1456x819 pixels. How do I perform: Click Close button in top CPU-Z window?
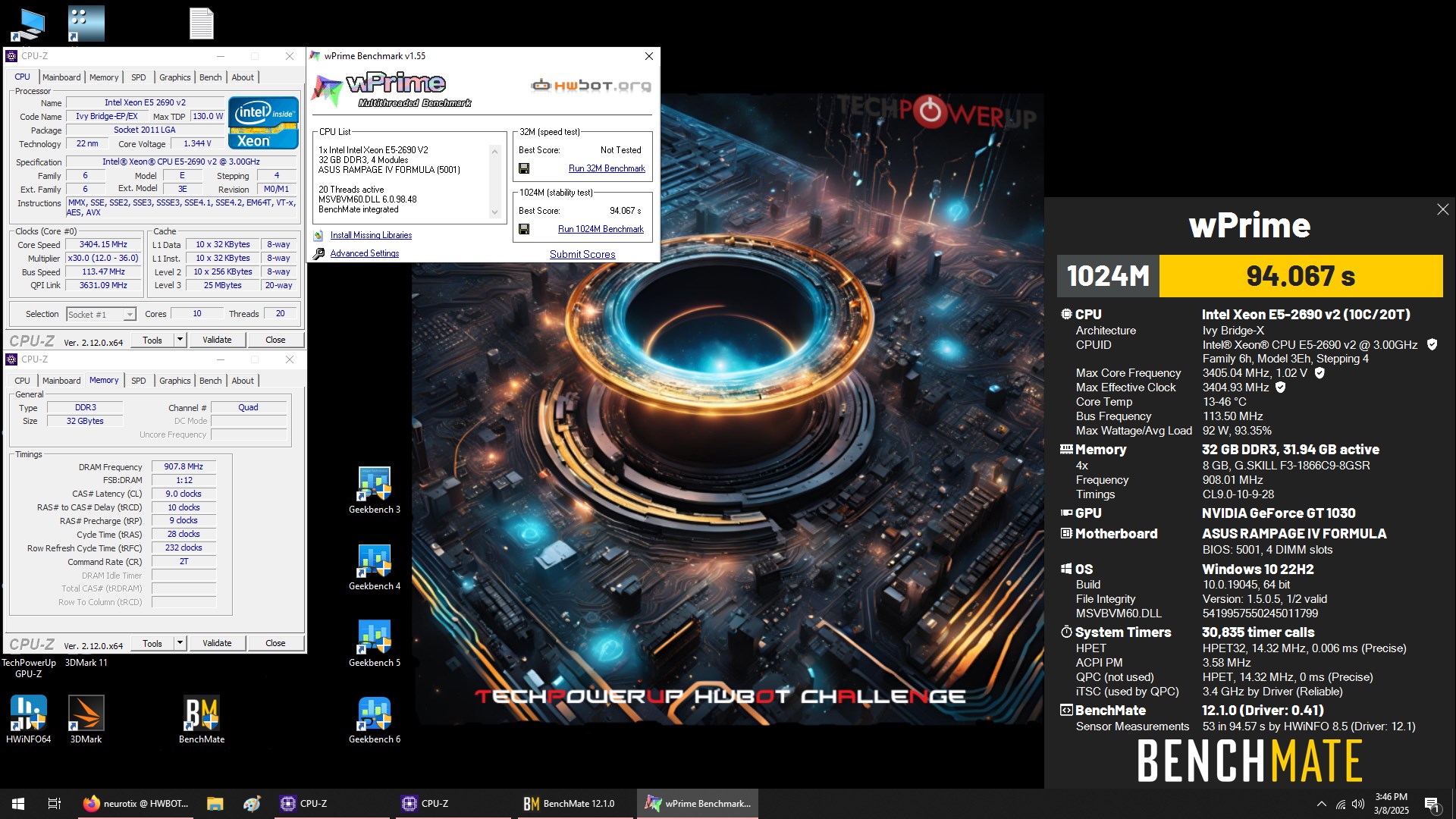click(x=275, y=340)
